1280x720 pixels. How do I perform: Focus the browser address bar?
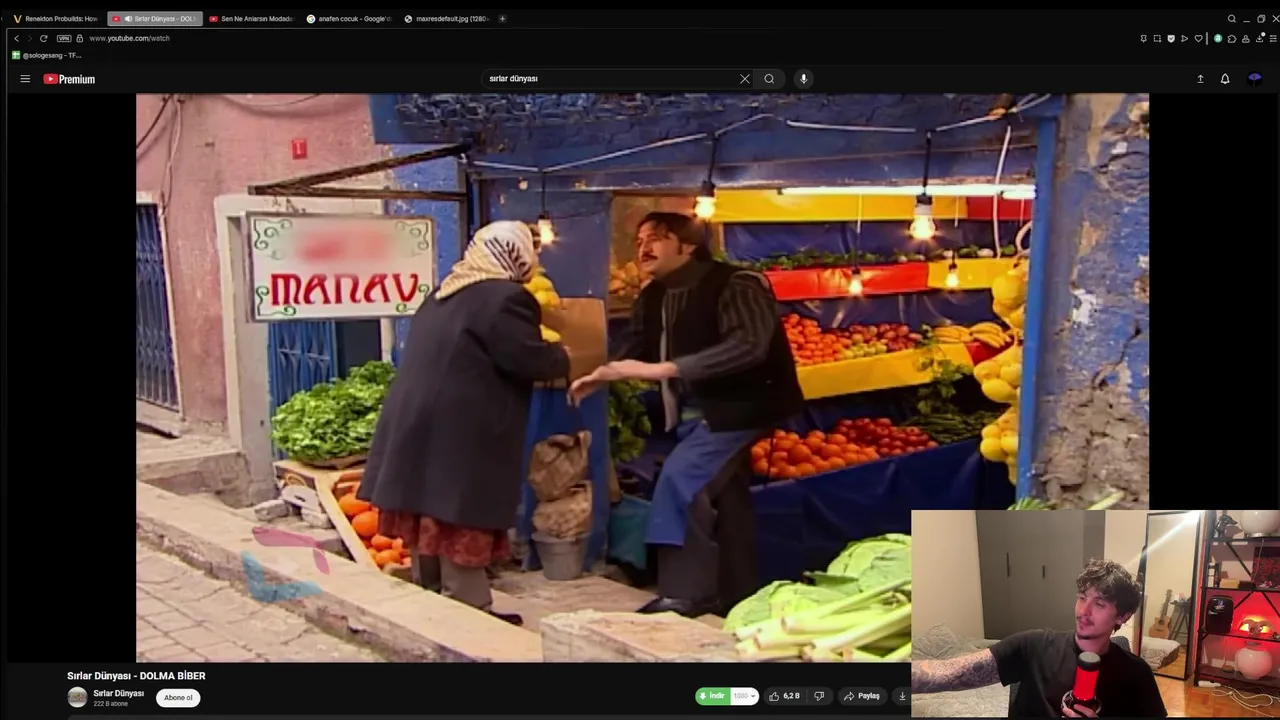tap(600, 38)
